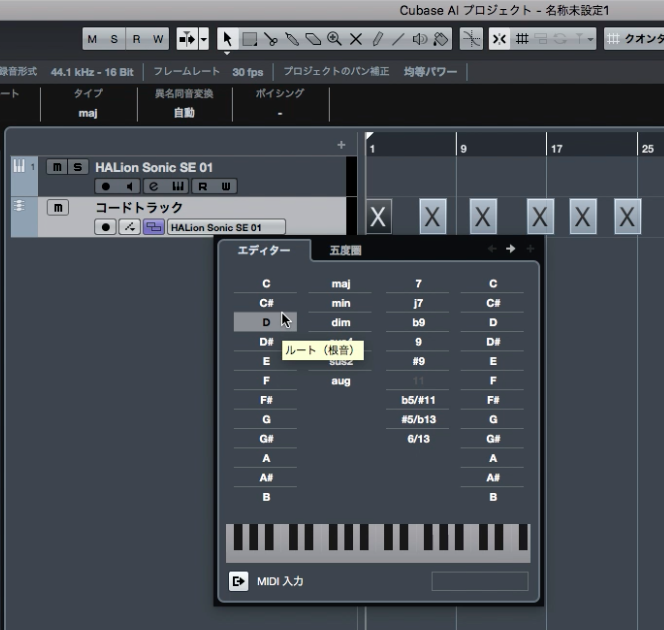Open the HALion instrument keyboard editor icon
Screen dimensions: 664x630
177,186
